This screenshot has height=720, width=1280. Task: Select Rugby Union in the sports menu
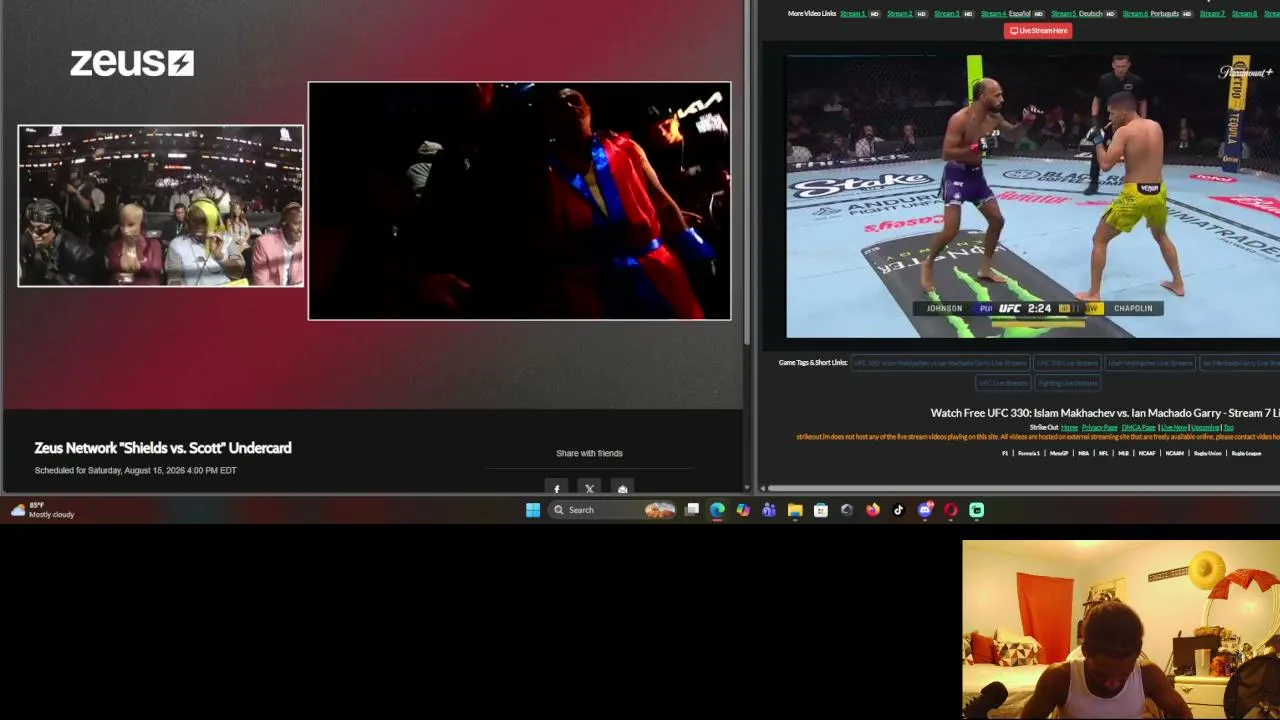pyautogui.click(x=1207, y=454)
